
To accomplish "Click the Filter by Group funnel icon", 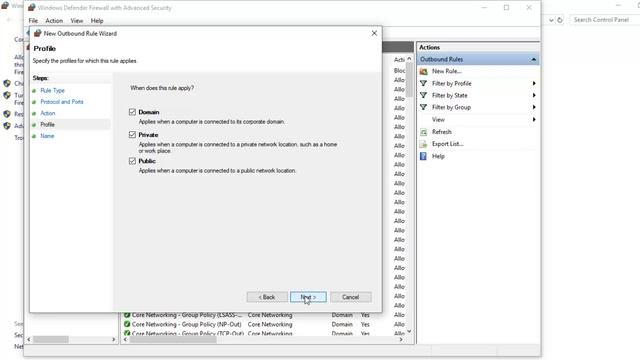I will point(423,107).
